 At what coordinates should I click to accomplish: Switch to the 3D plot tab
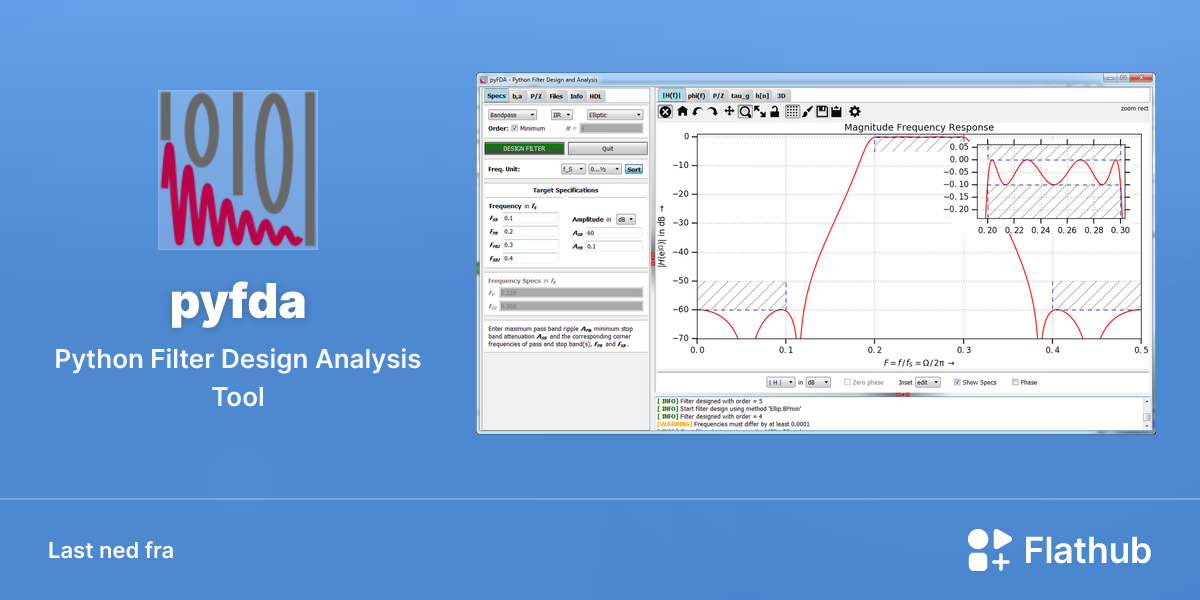click(x=782, y=95)
